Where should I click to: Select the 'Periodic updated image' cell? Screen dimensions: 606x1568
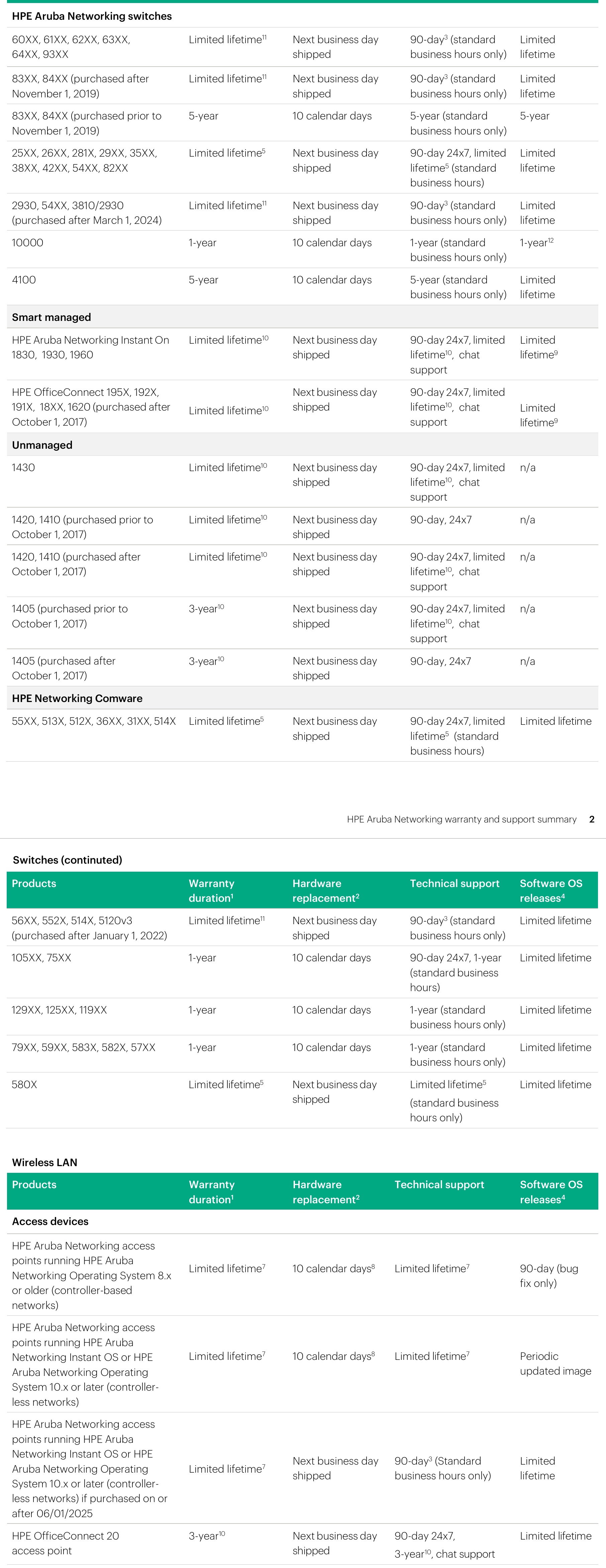555,1364
